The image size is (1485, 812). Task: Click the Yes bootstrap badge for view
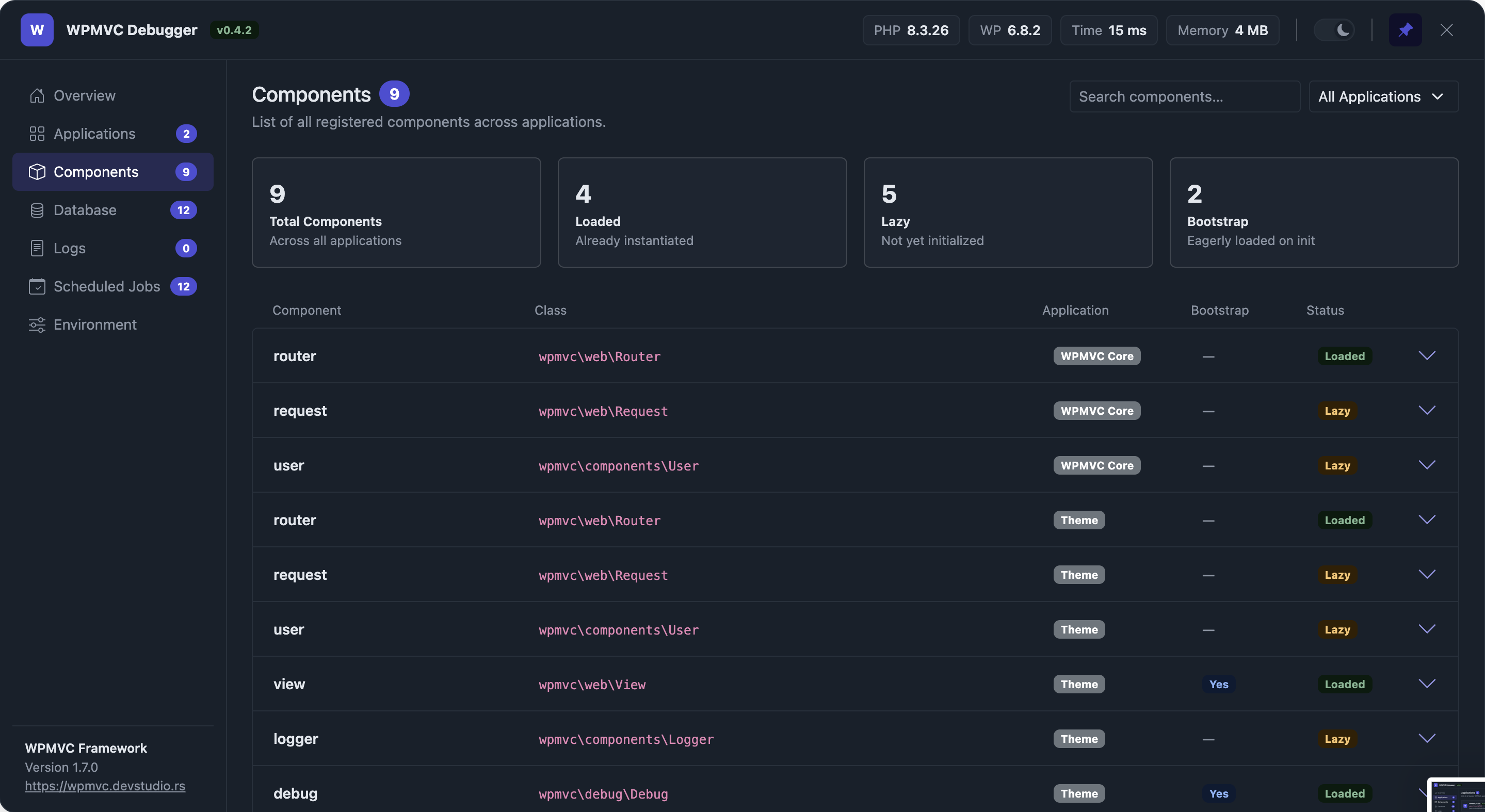click(x=1219, y=684)
